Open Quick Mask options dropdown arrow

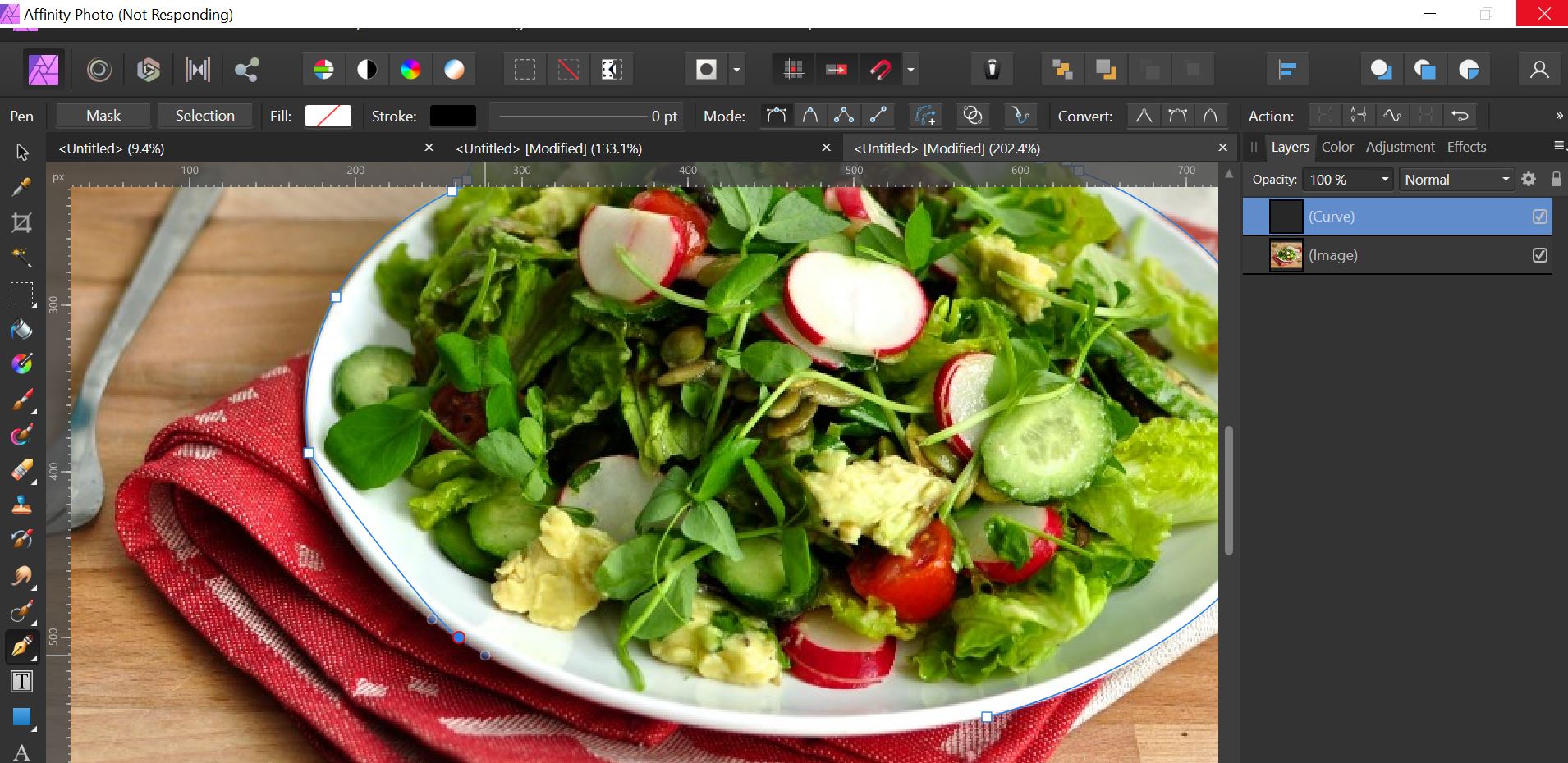[736, 70]
